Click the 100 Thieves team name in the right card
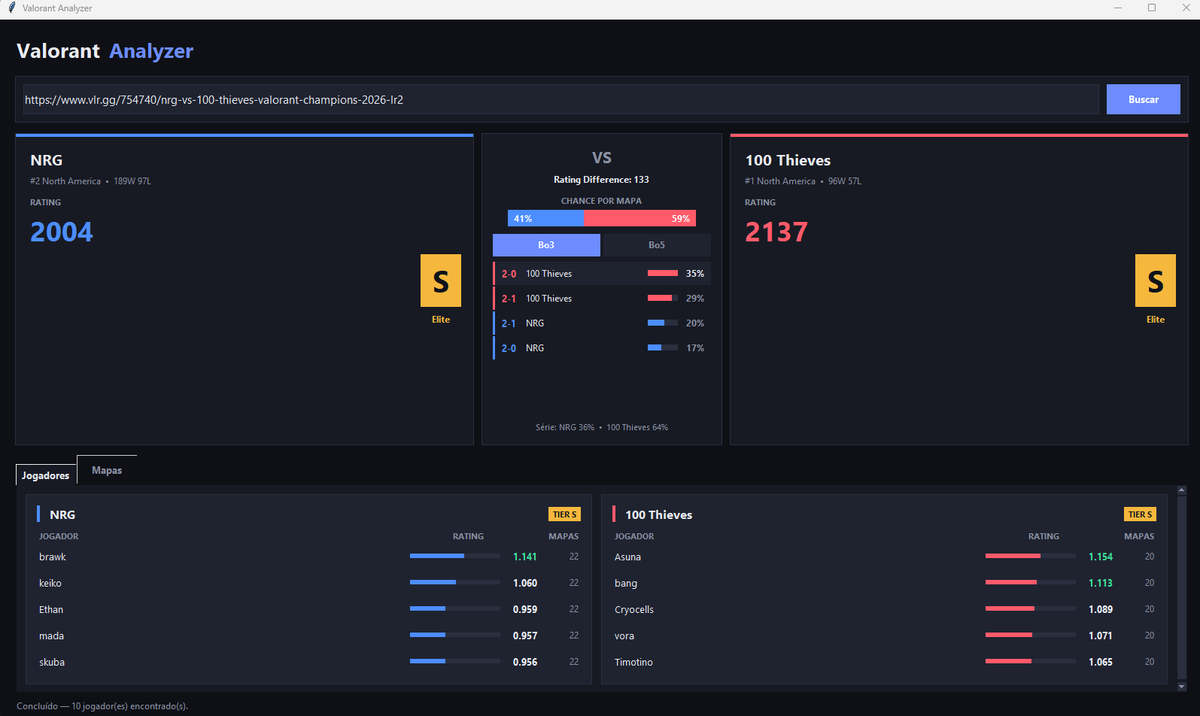The width and height of the screenshot is (1200, 716). point(788,160)
